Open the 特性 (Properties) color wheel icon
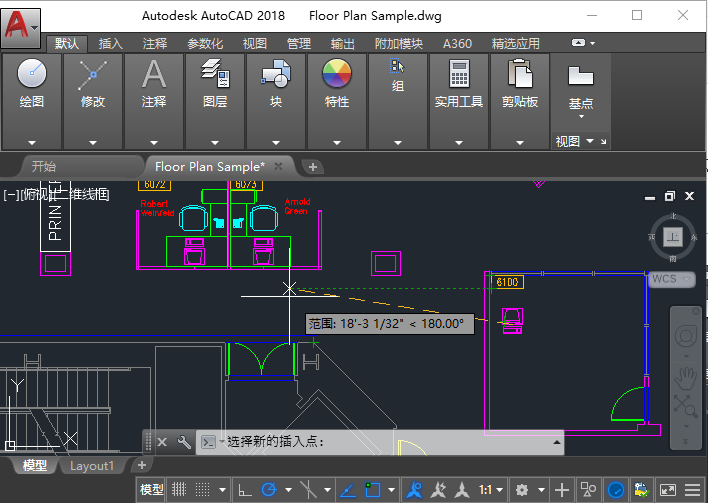 point(337,73)
